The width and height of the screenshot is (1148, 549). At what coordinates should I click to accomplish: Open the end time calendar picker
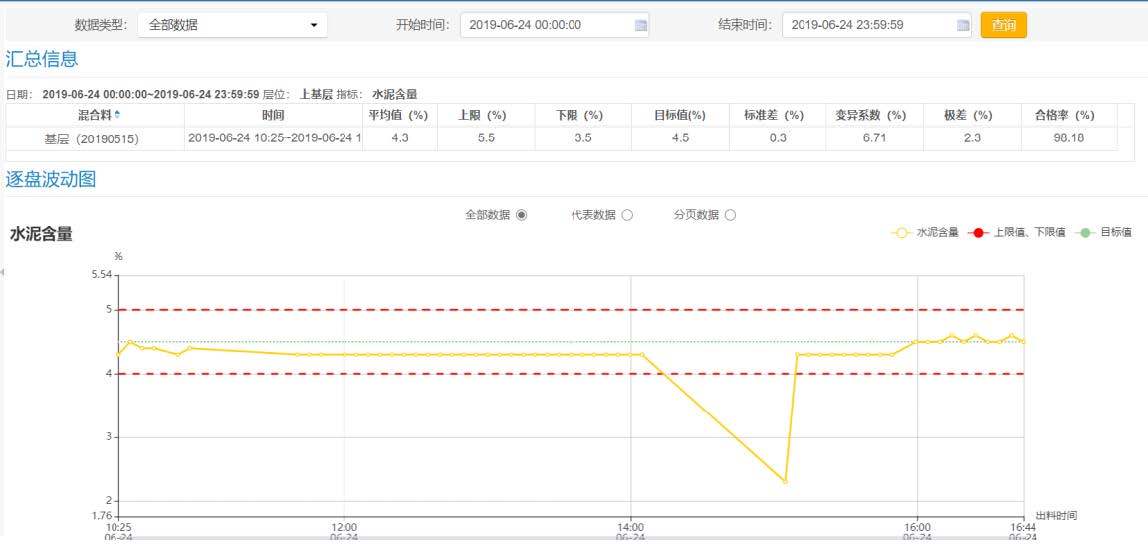pyautogui.click(x=962, y=25)
